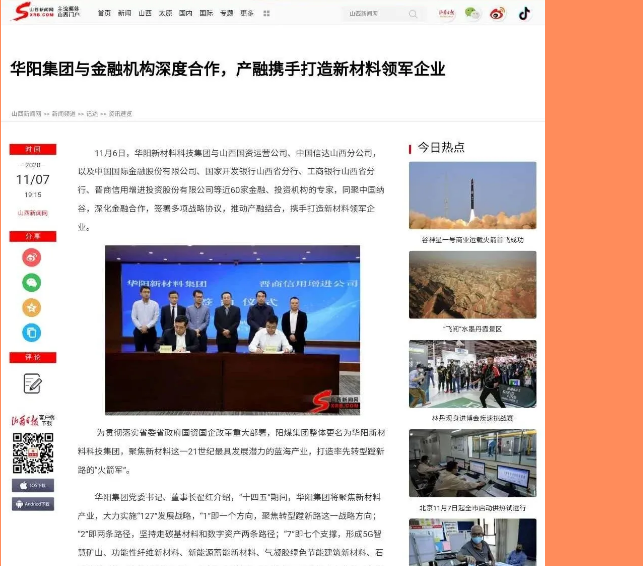643x566 pixels.
Task: Open the Shanxi Daily round header icon
Action: point(447,14)
